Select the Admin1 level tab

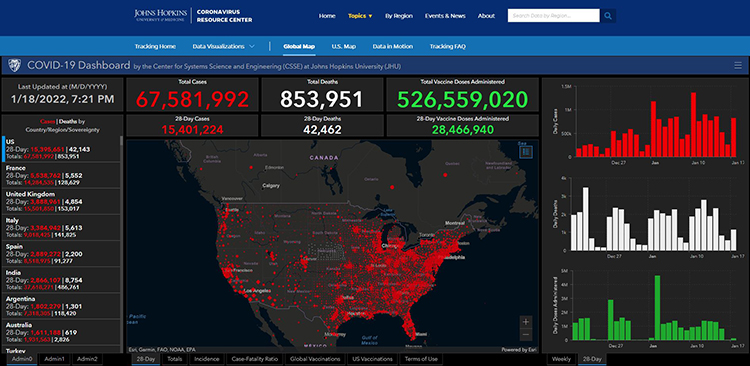click(x=54, y=359)
